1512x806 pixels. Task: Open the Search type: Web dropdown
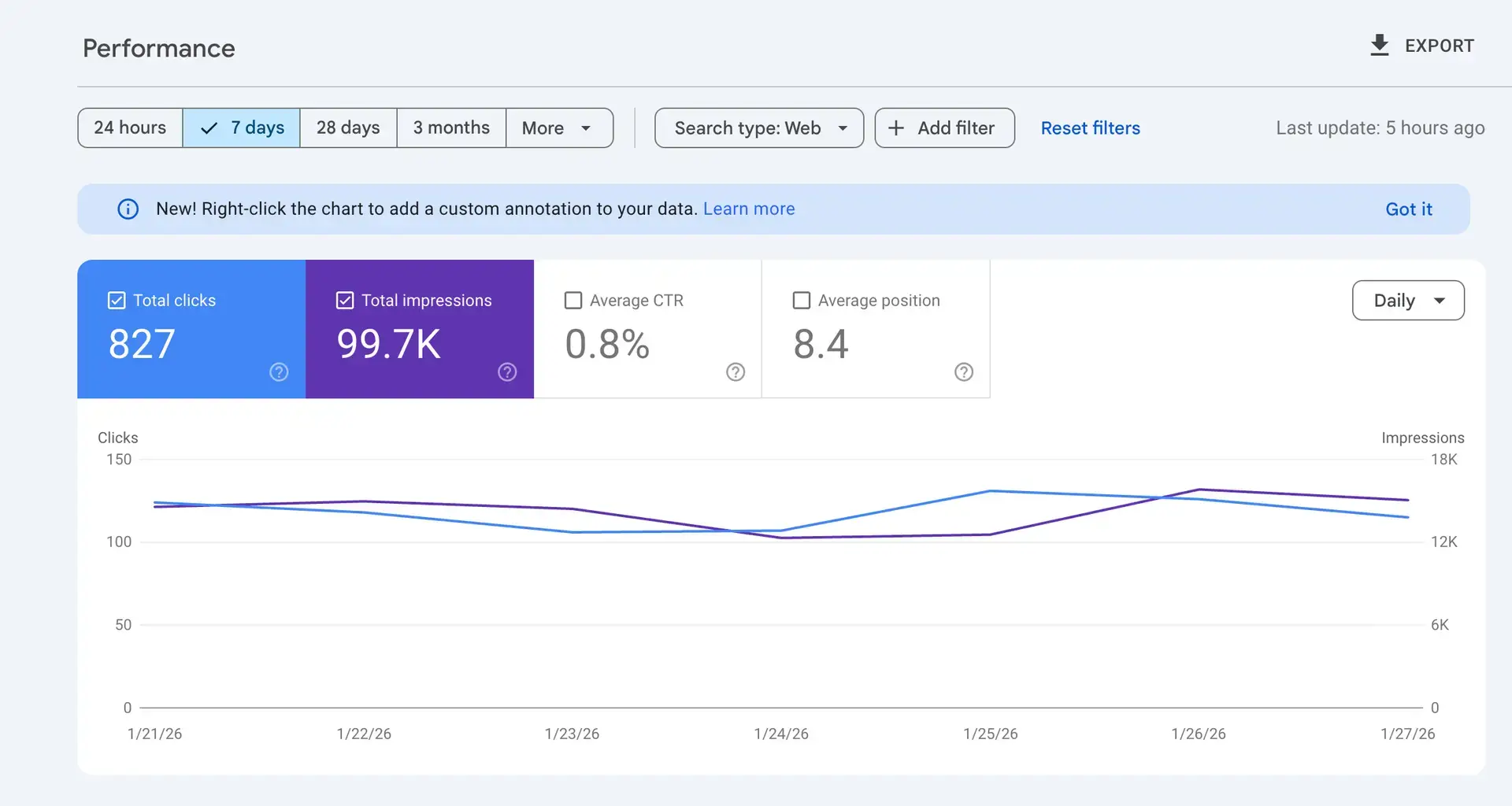[x=758, y=128]
